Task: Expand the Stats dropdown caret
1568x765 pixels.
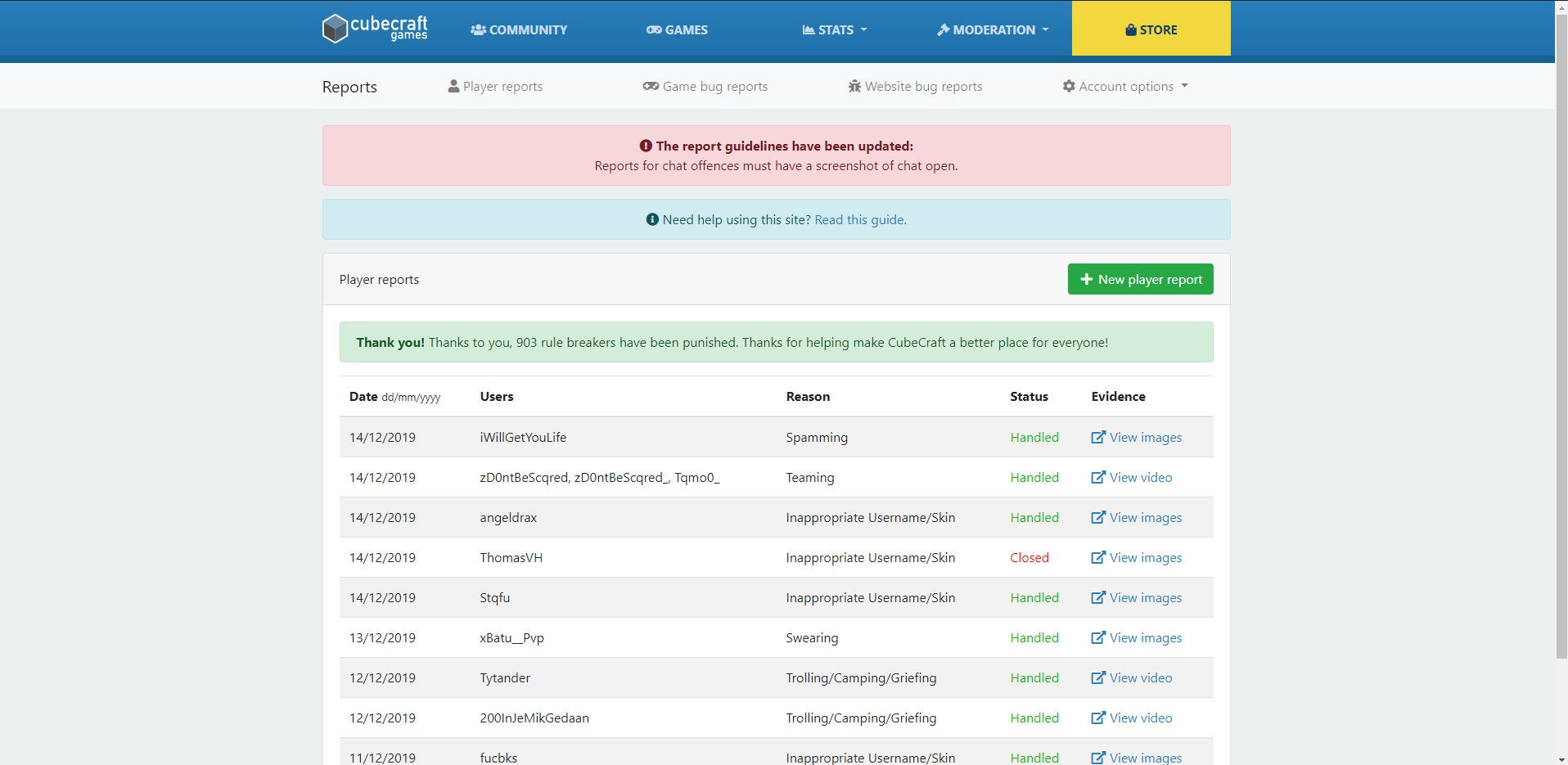Action: [863, 29]
